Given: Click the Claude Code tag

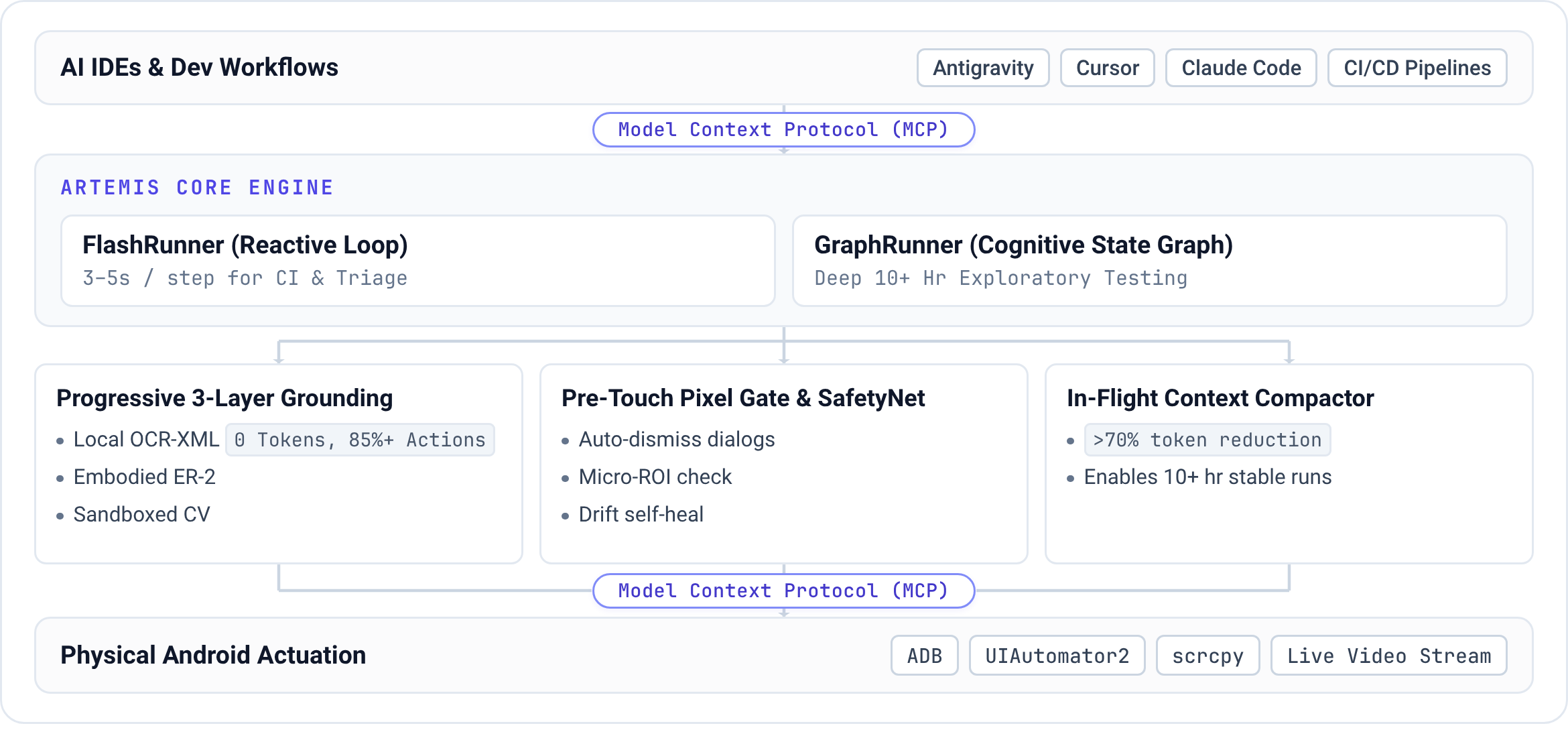Looking at the screenshot, I should (x=1241, y=68).
